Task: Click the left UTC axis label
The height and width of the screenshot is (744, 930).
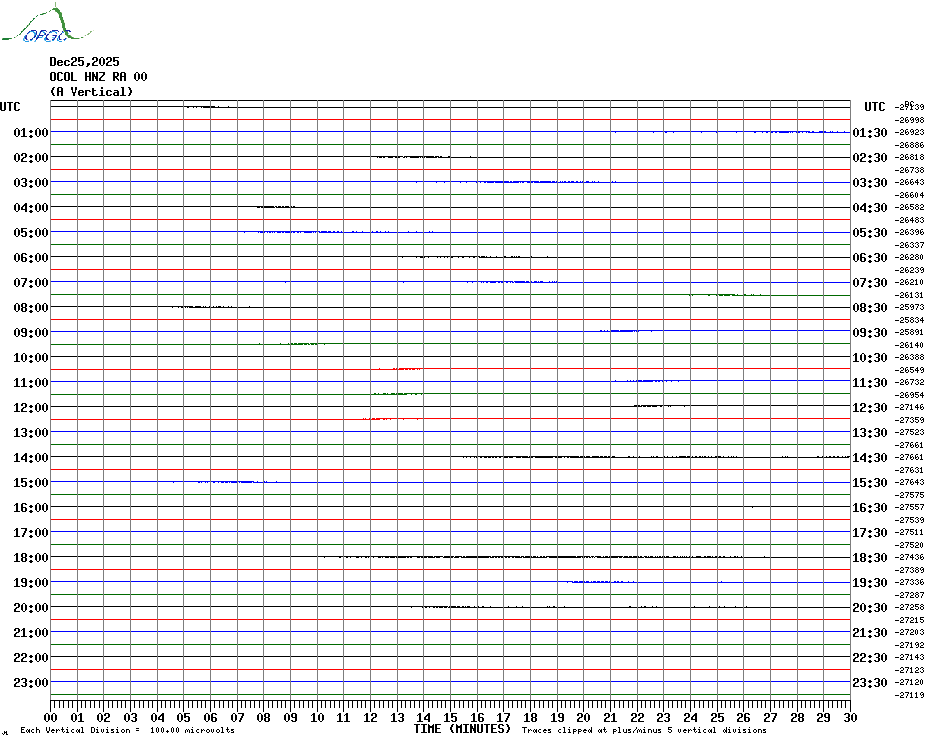Action: point(10,107)
